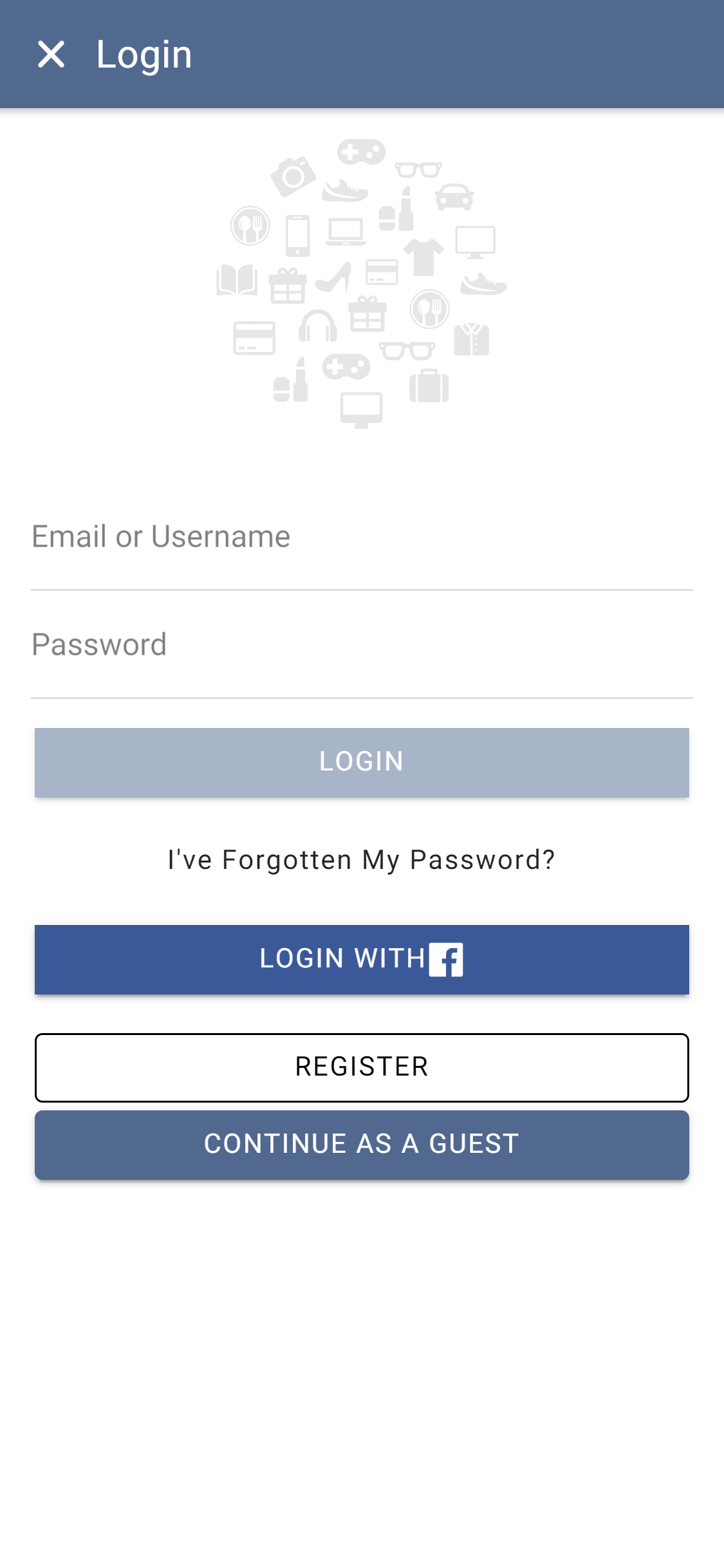Screen dimensions: 724x1568
Task: Click the open book icon in the logo
Action: 237,280
